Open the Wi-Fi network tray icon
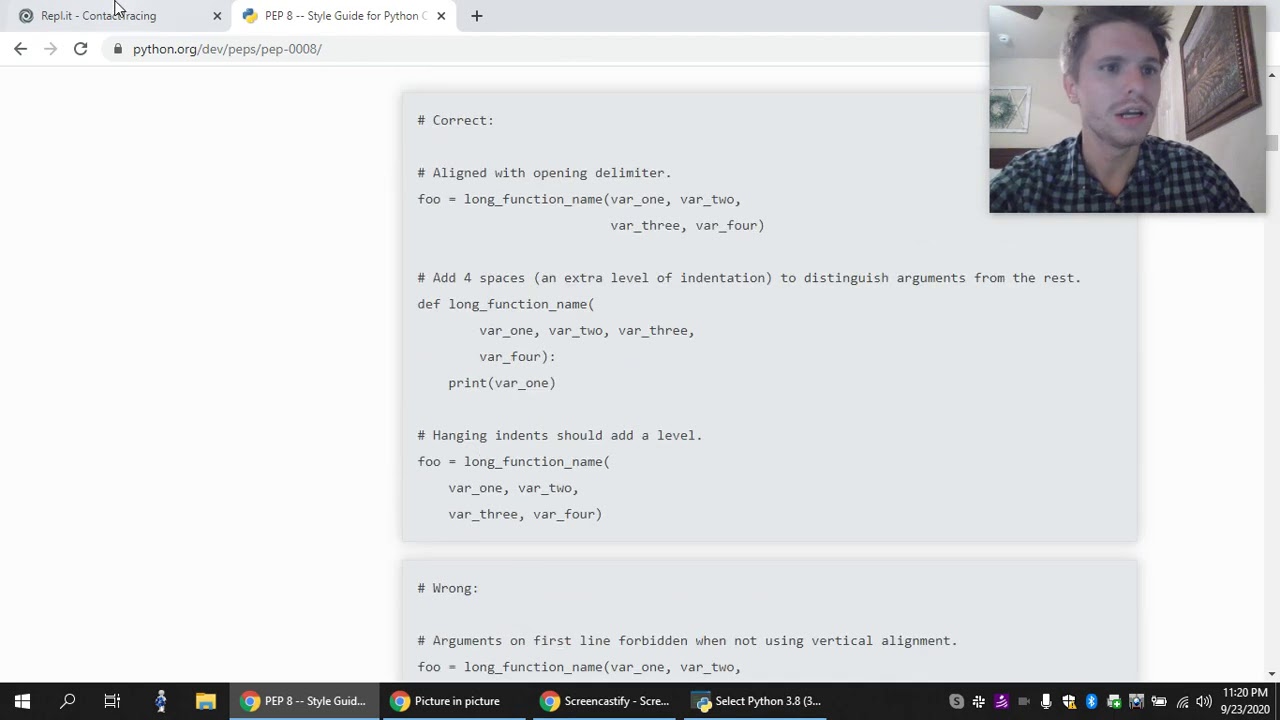Screen dimensions: 1280x720 click(x=1182, y=701)
